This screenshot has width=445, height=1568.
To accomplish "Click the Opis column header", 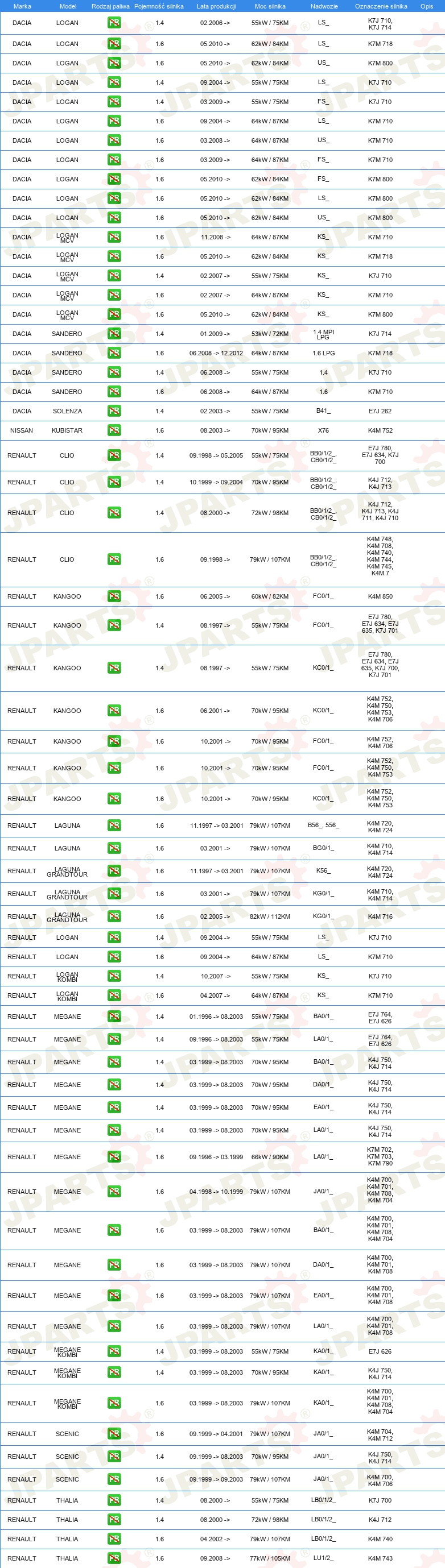I will click(427, 6).
